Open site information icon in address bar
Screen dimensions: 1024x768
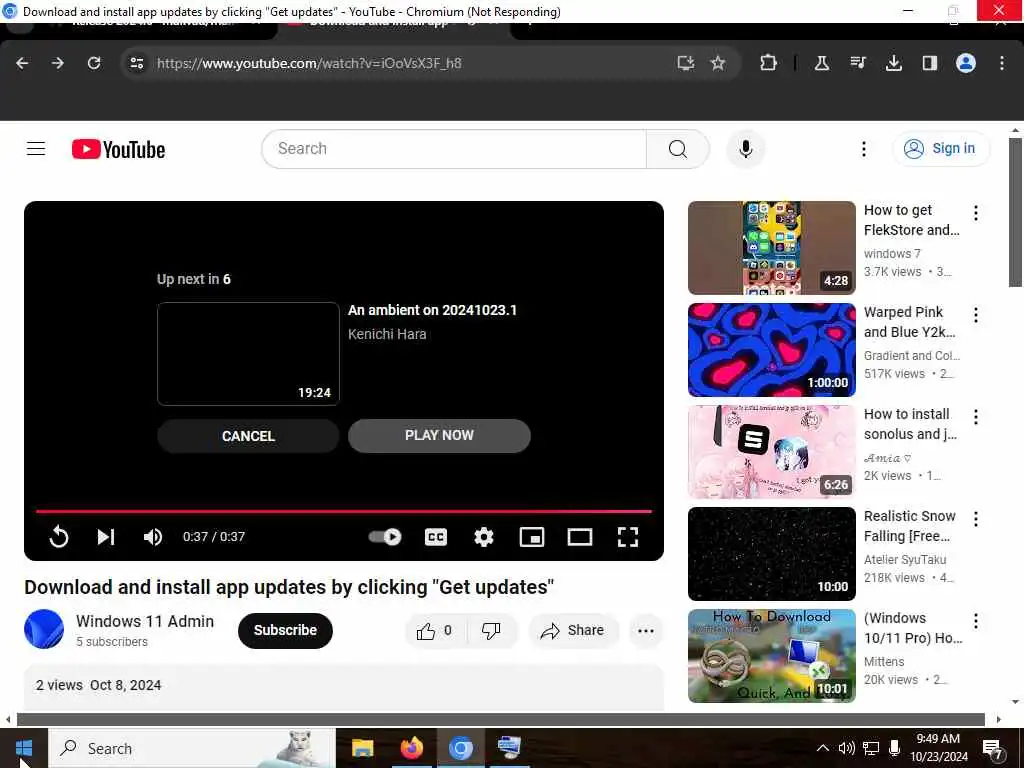[136, 63]
